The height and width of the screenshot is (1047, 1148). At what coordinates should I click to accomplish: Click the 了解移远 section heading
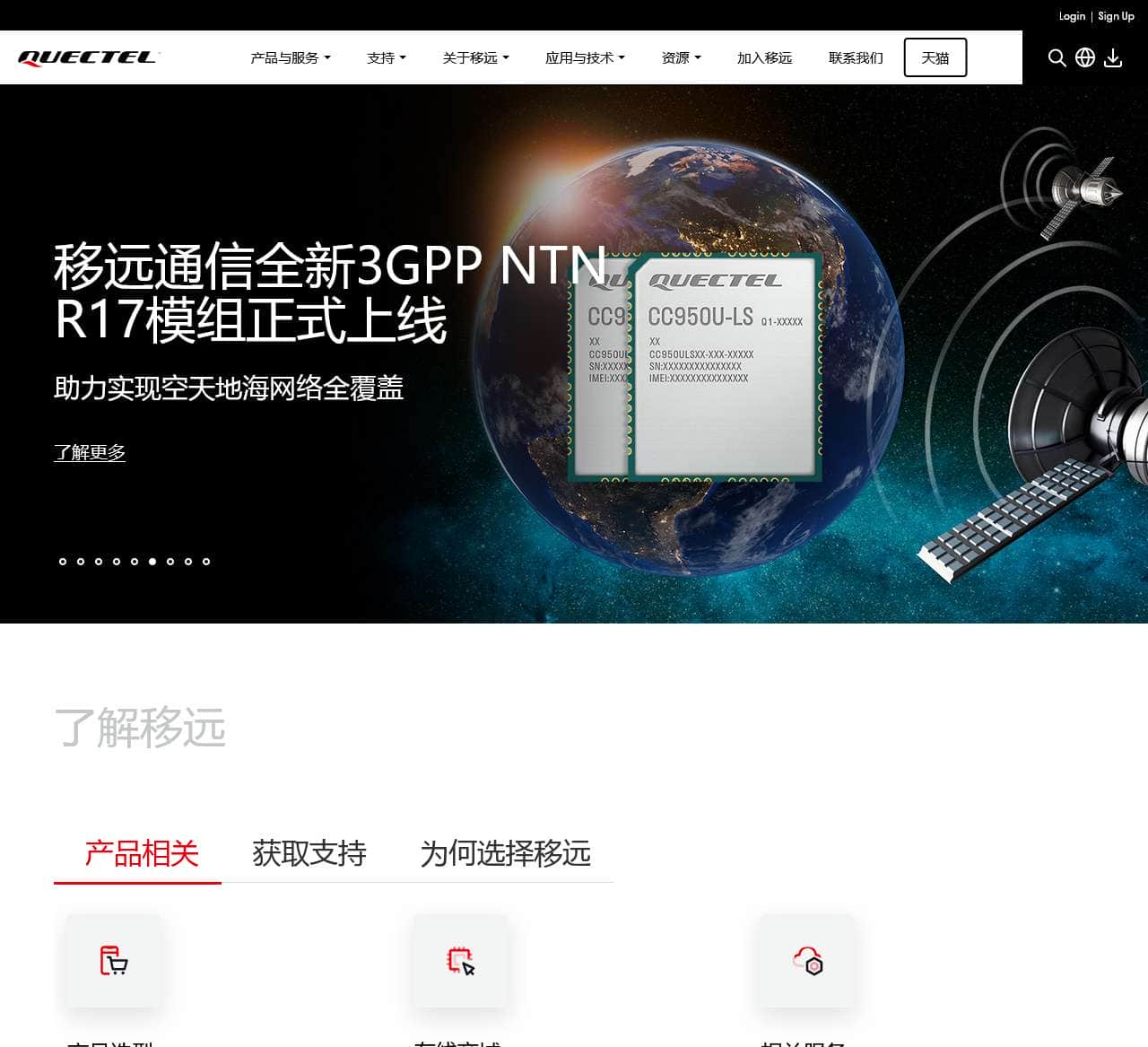point(140,728)
